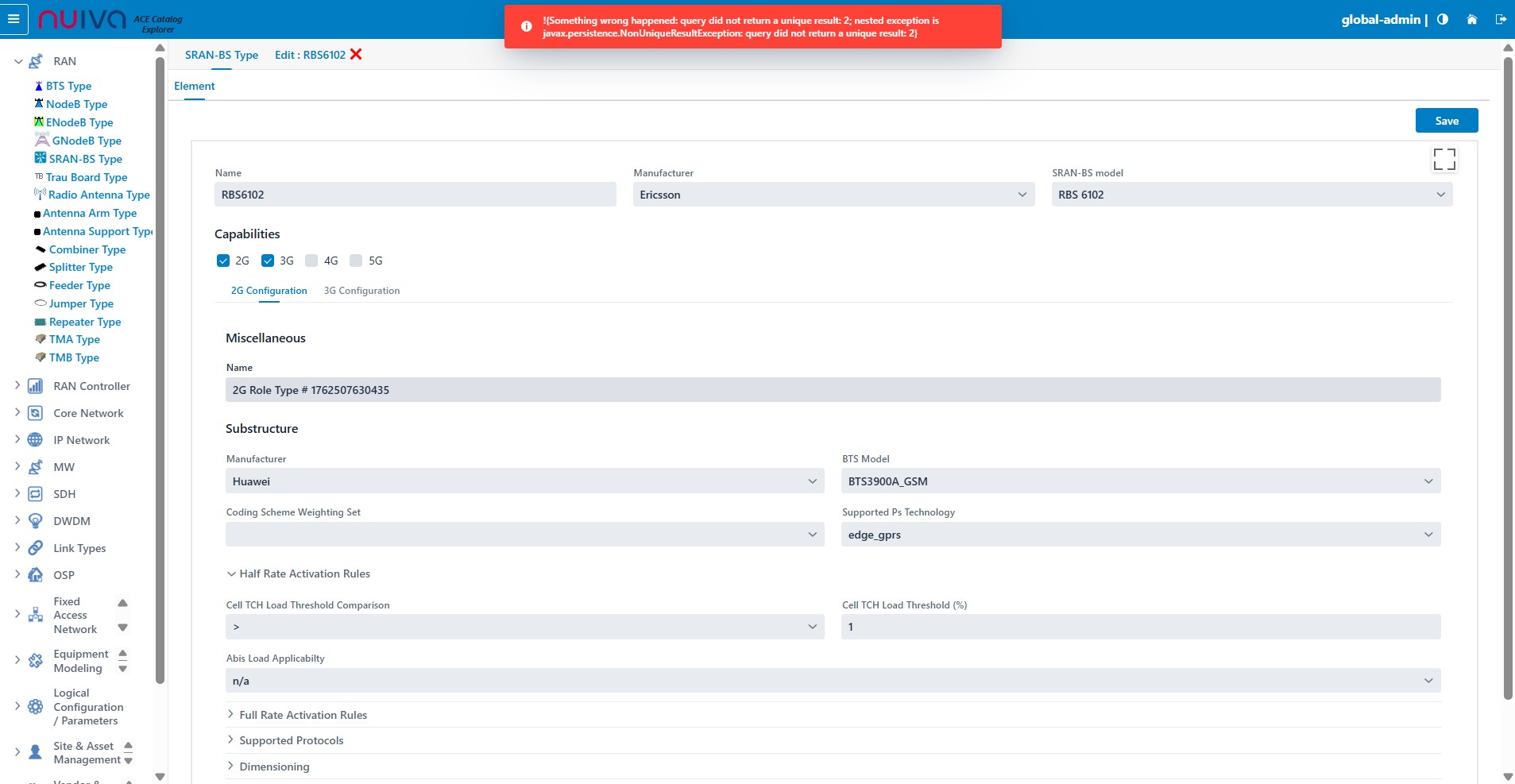Click the fullscreen expand icon

pos(1444,159)
